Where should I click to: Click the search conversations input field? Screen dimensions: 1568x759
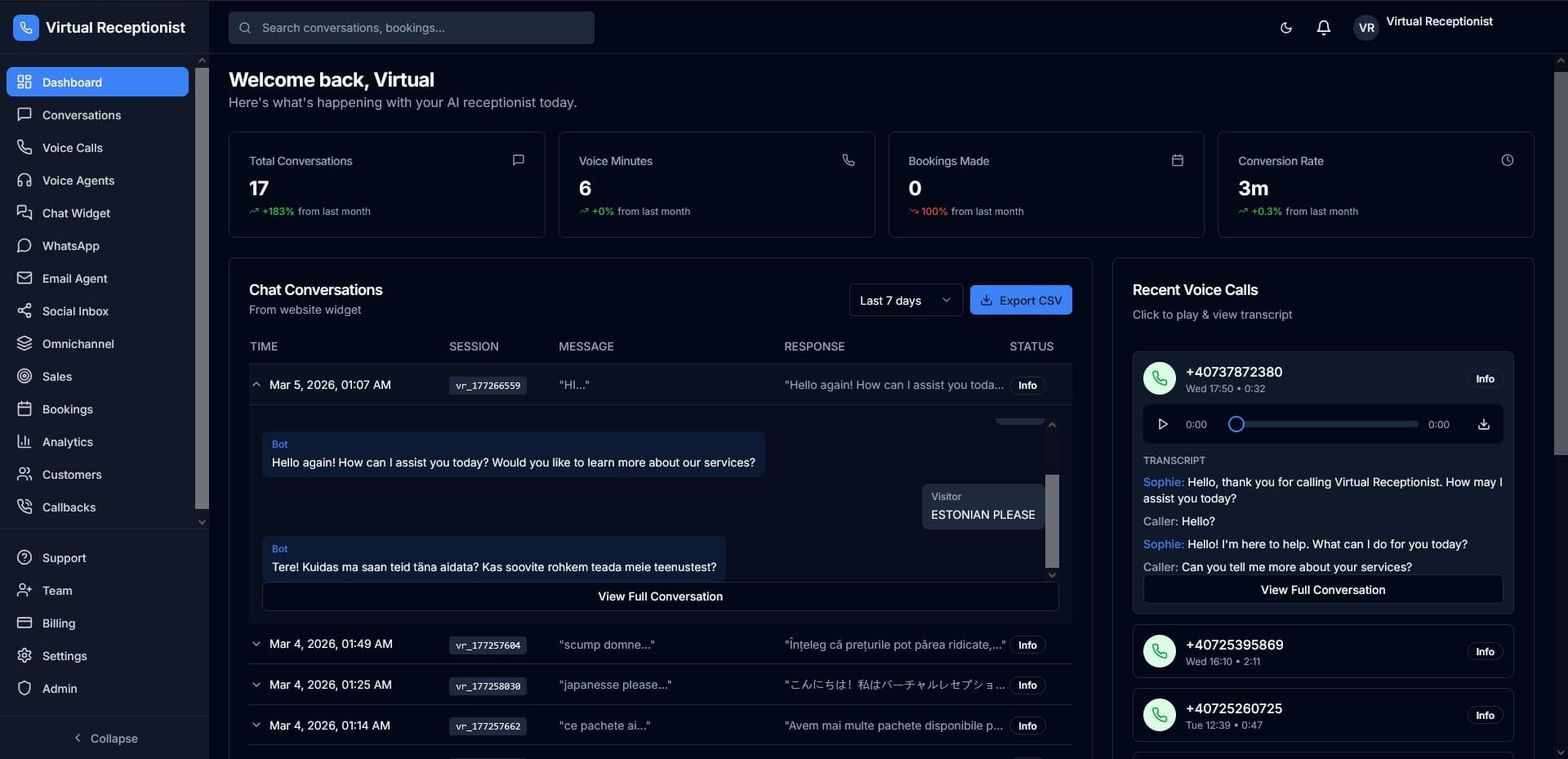411,27
